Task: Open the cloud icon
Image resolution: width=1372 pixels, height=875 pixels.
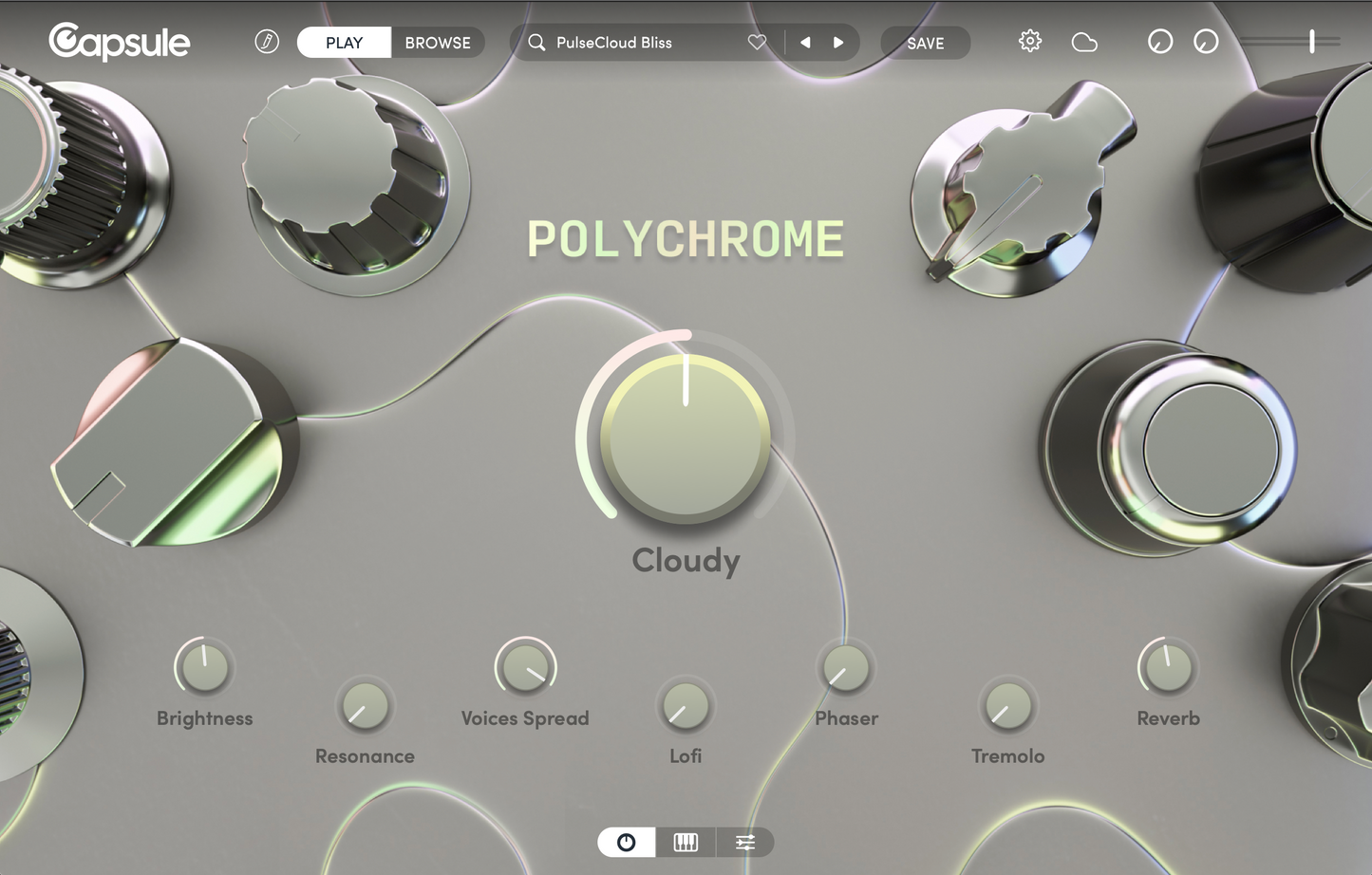Action: pyautogui.click(x=1084, y=43)
